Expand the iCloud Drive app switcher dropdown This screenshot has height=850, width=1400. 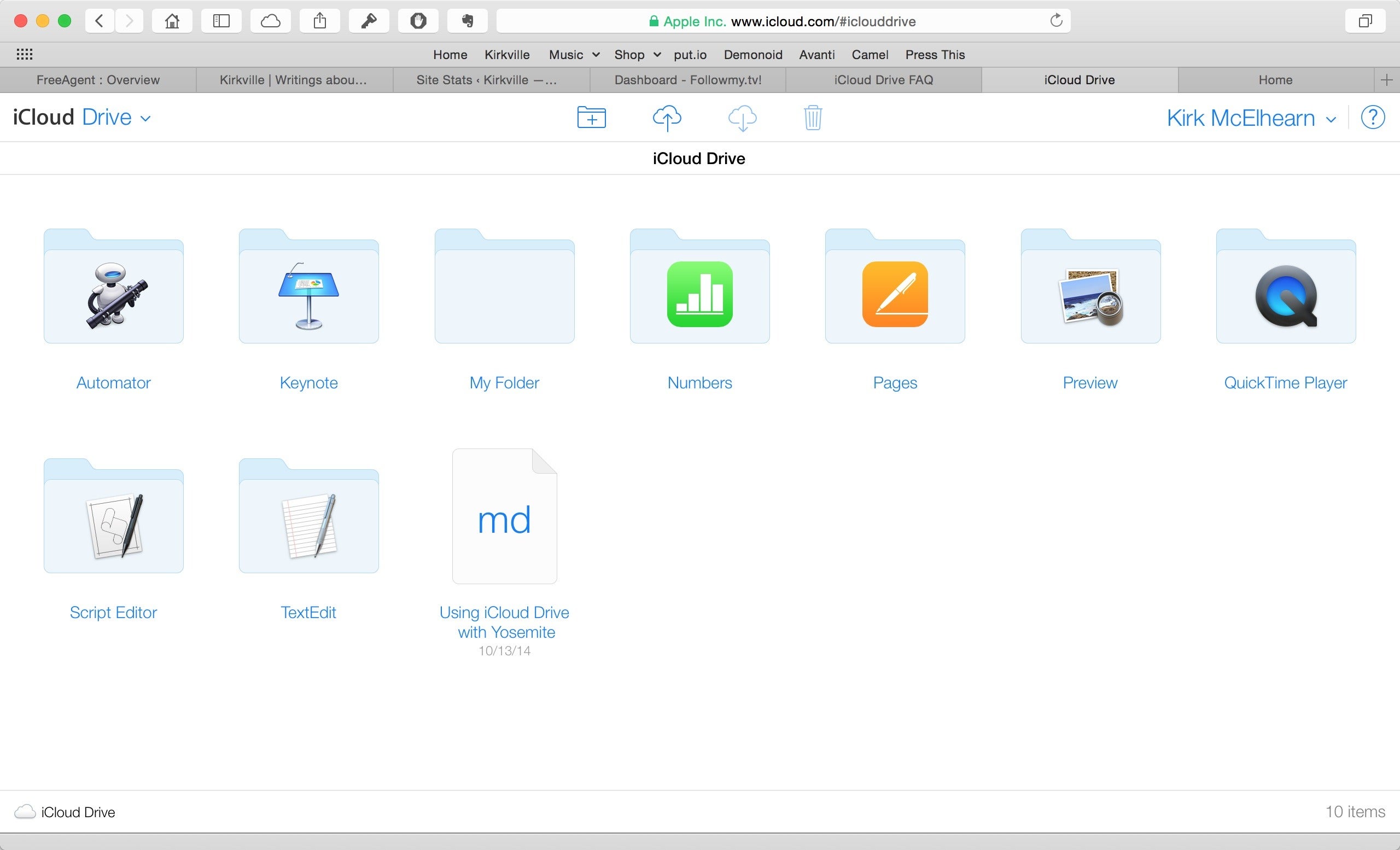(x=146, y=118)
